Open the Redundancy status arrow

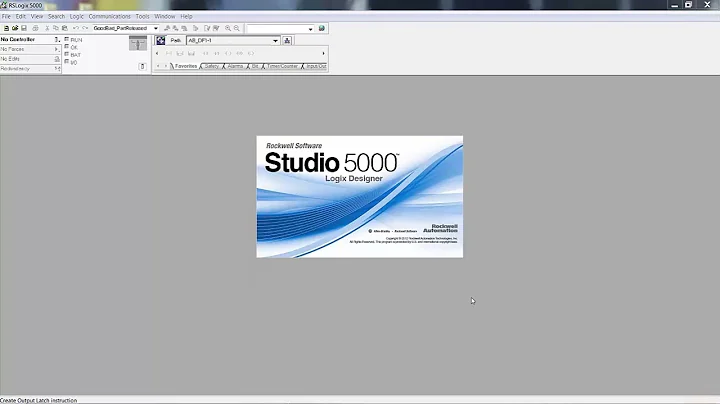click(57, 68)
